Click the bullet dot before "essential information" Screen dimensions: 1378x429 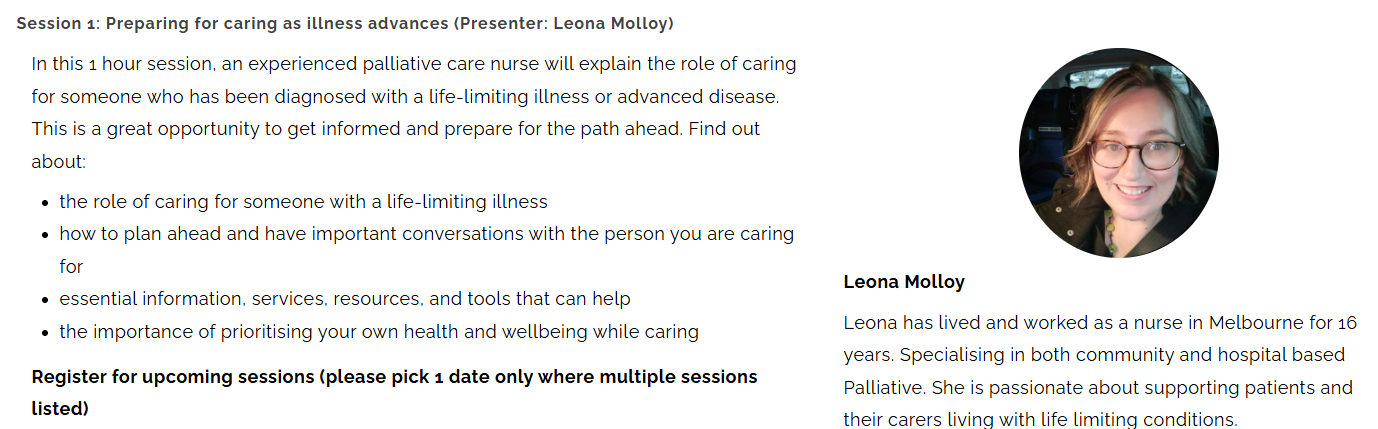tap(46, 300)
